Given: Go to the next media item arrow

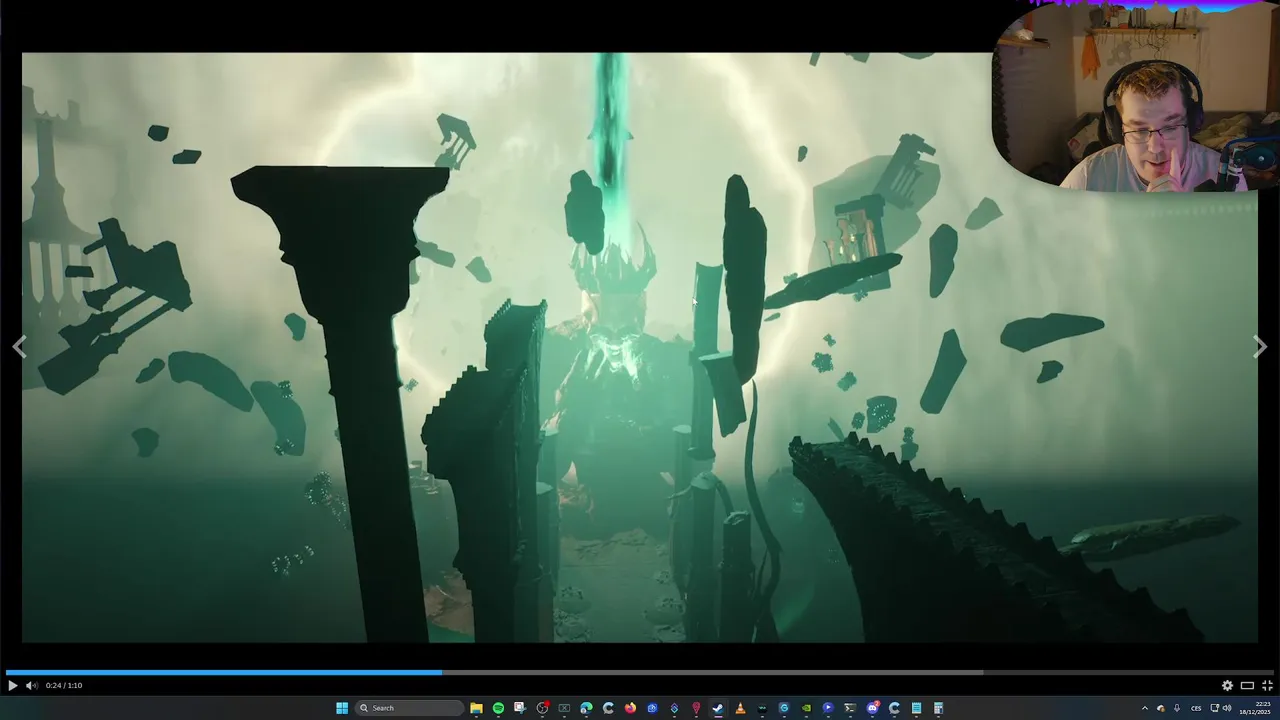Looking at the screenshot, I should pos(1260,346).
